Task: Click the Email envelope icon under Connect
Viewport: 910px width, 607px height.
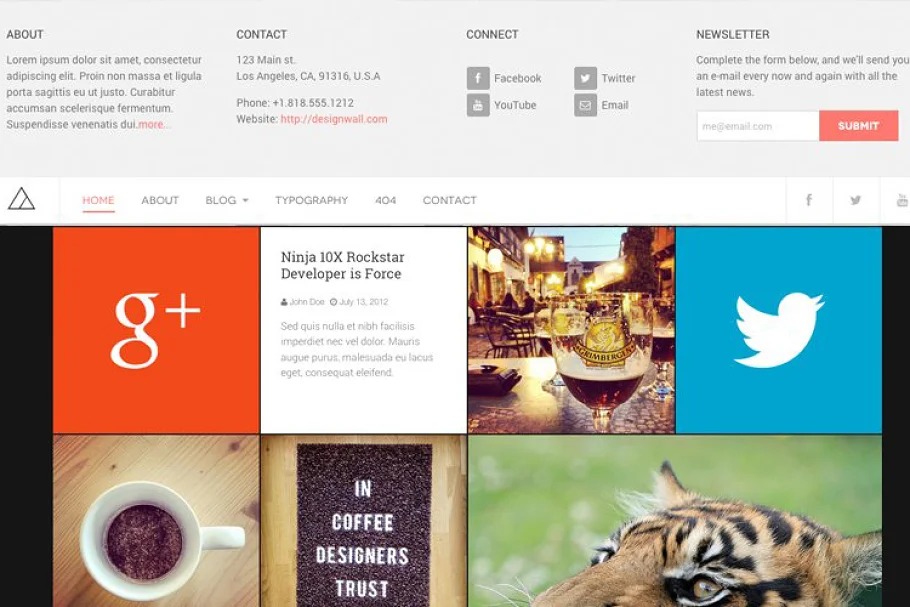Action: click(x=585, y=105)
